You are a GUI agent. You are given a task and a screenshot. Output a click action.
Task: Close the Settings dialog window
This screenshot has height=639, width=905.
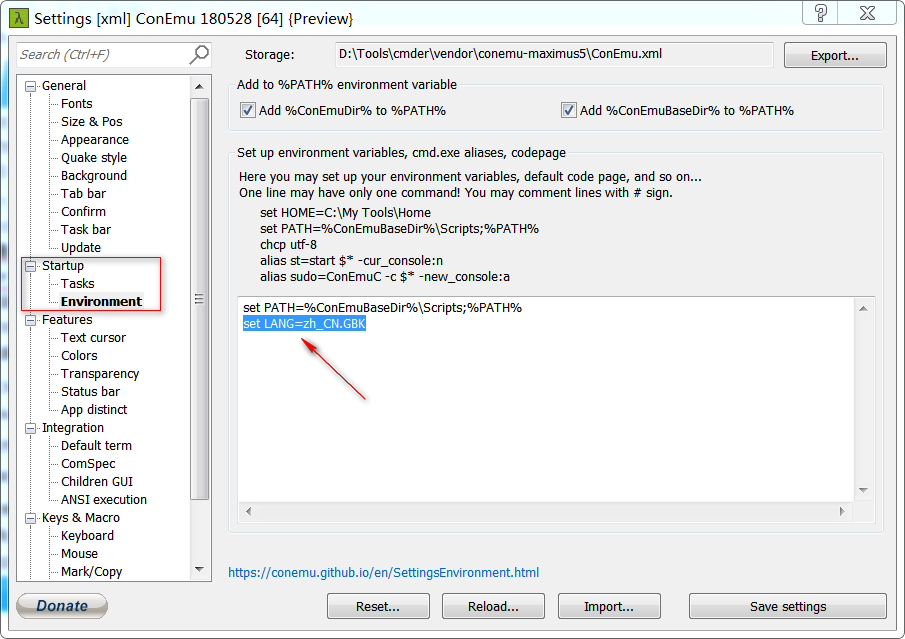click(867, 13)
